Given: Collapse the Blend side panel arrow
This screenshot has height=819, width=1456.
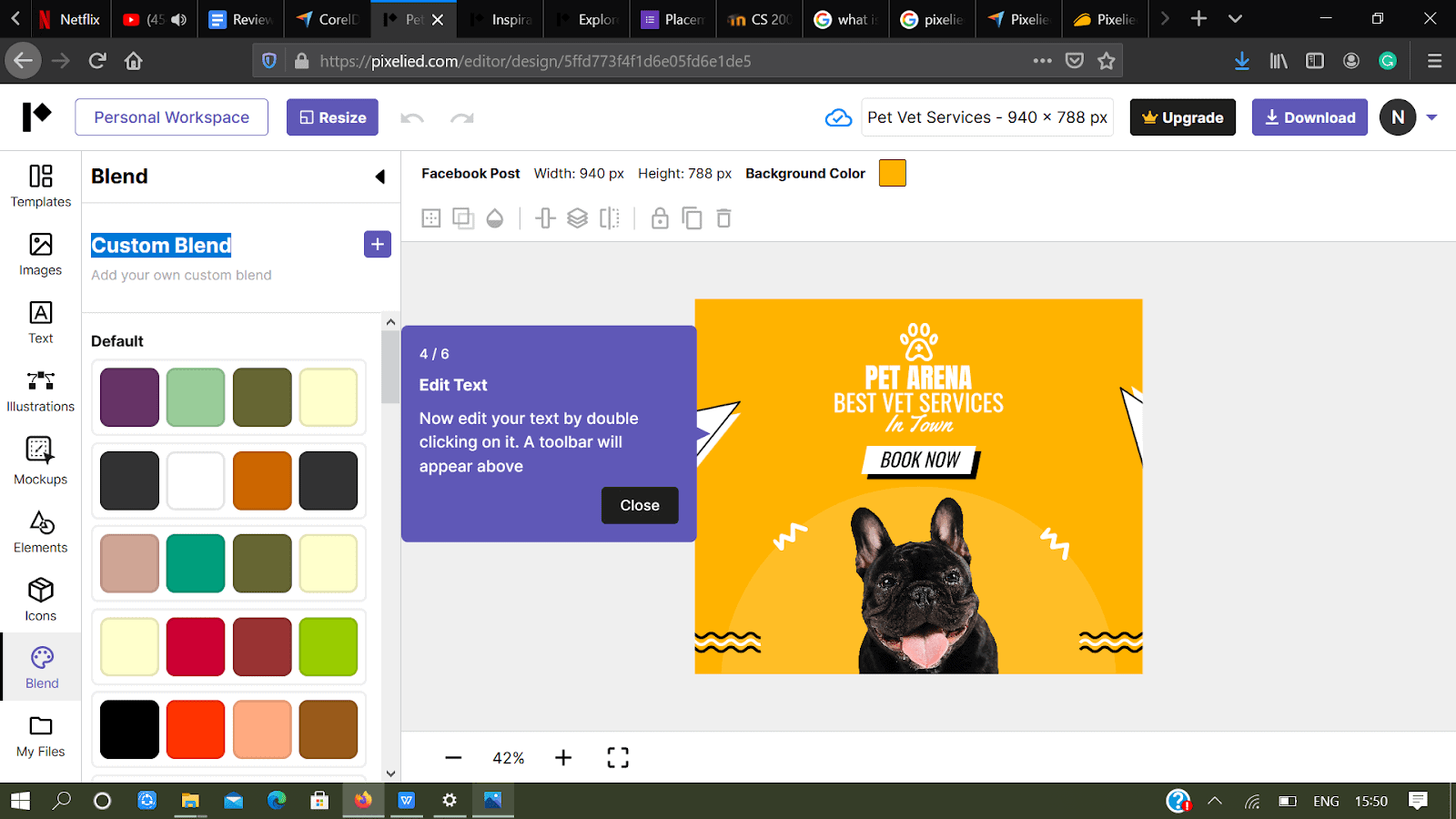Looking at the screenshot, I should (x=380, y=177).
